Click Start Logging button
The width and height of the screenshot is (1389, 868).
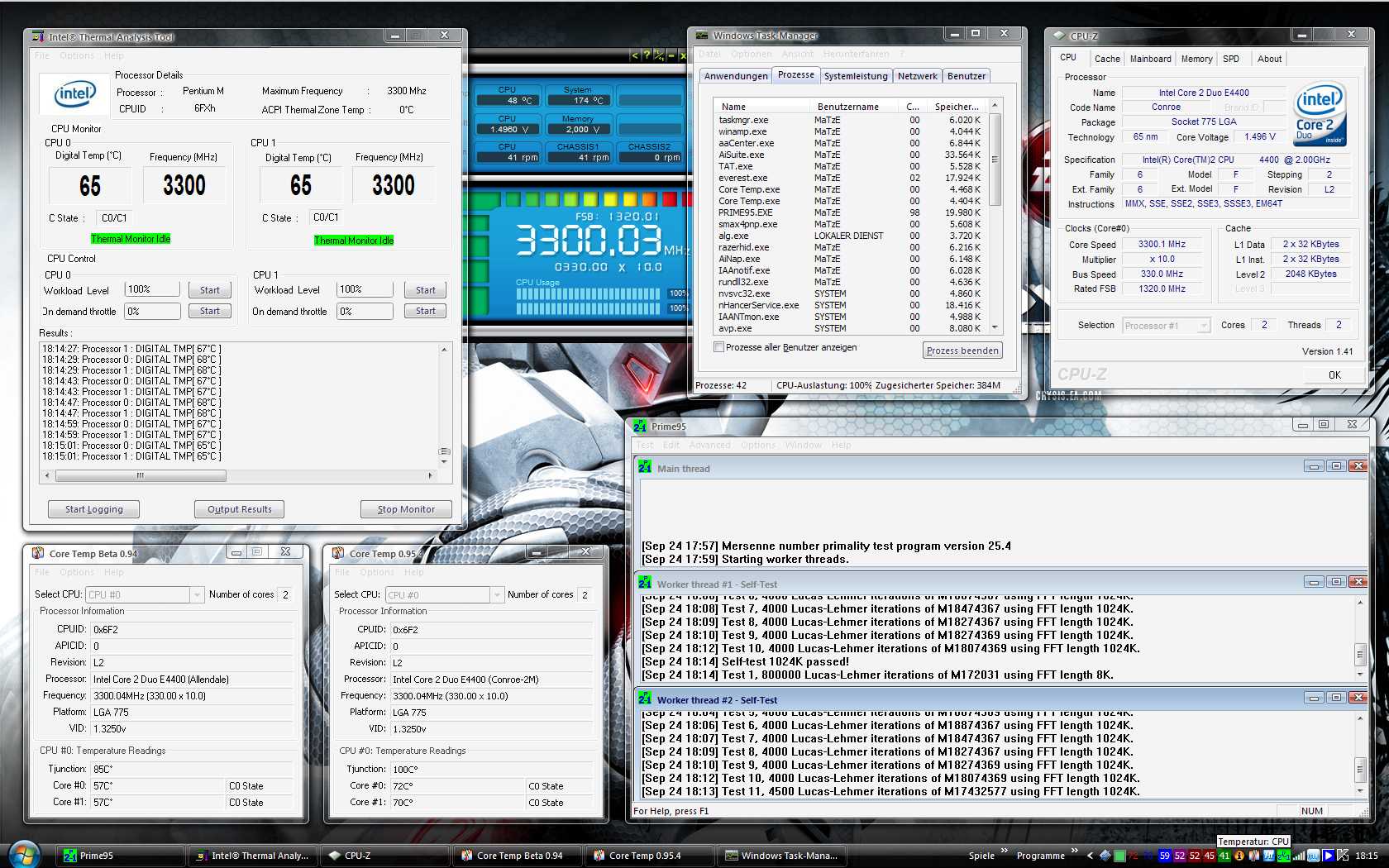click(94, 509)
